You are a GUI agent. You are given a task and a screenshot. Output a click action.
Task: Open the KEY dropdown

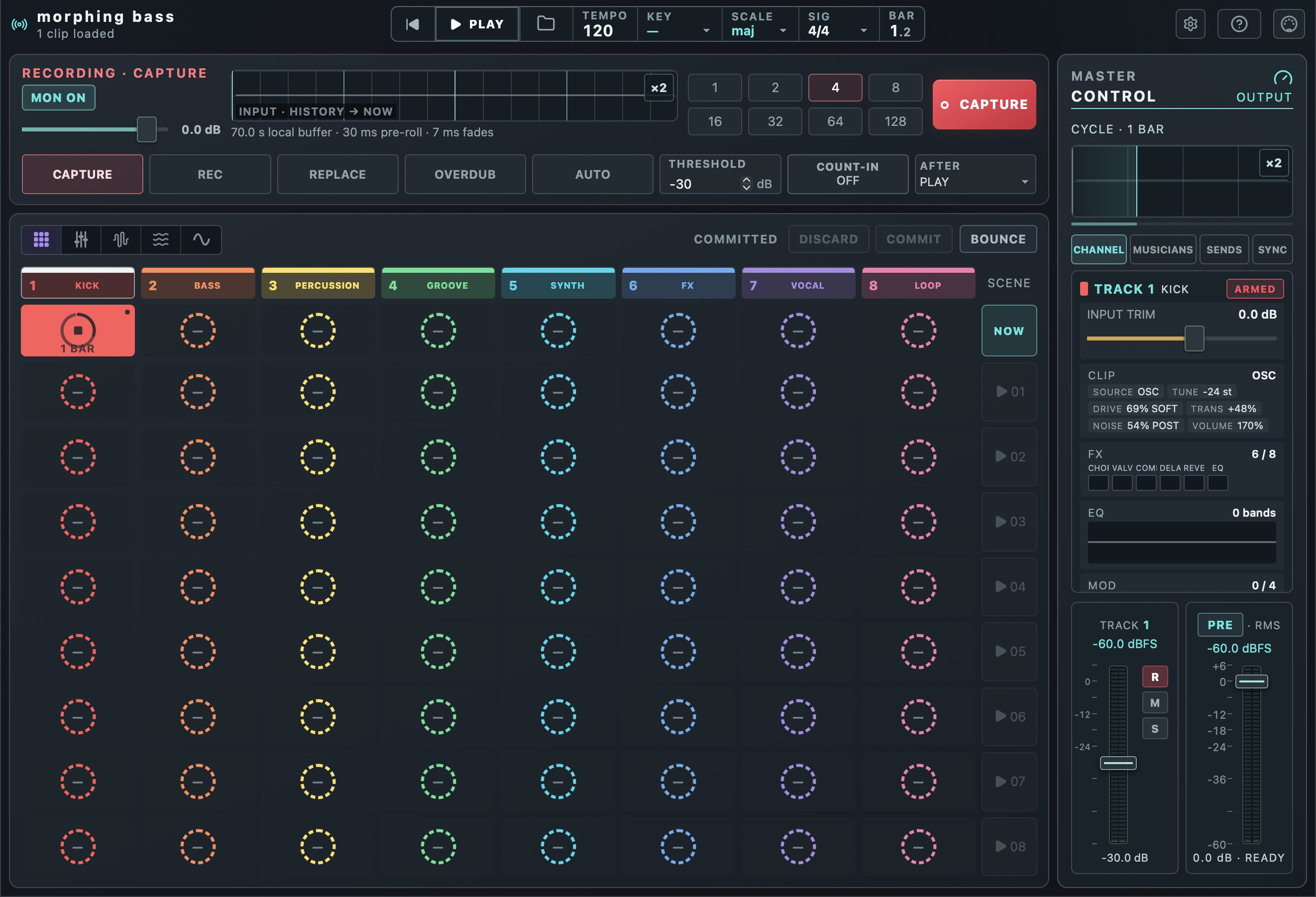point(679,24)
